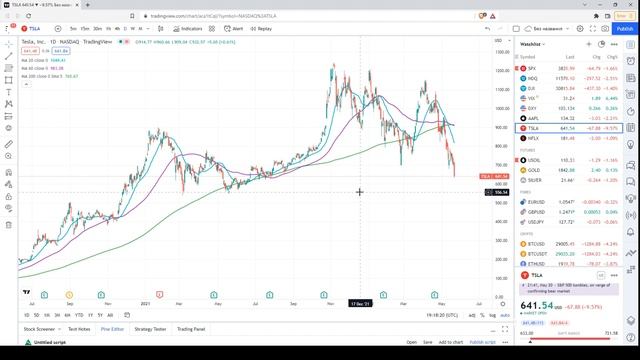640x360 pixels.
Task: Collapse the indicator legend arrow
Action: 26,84
